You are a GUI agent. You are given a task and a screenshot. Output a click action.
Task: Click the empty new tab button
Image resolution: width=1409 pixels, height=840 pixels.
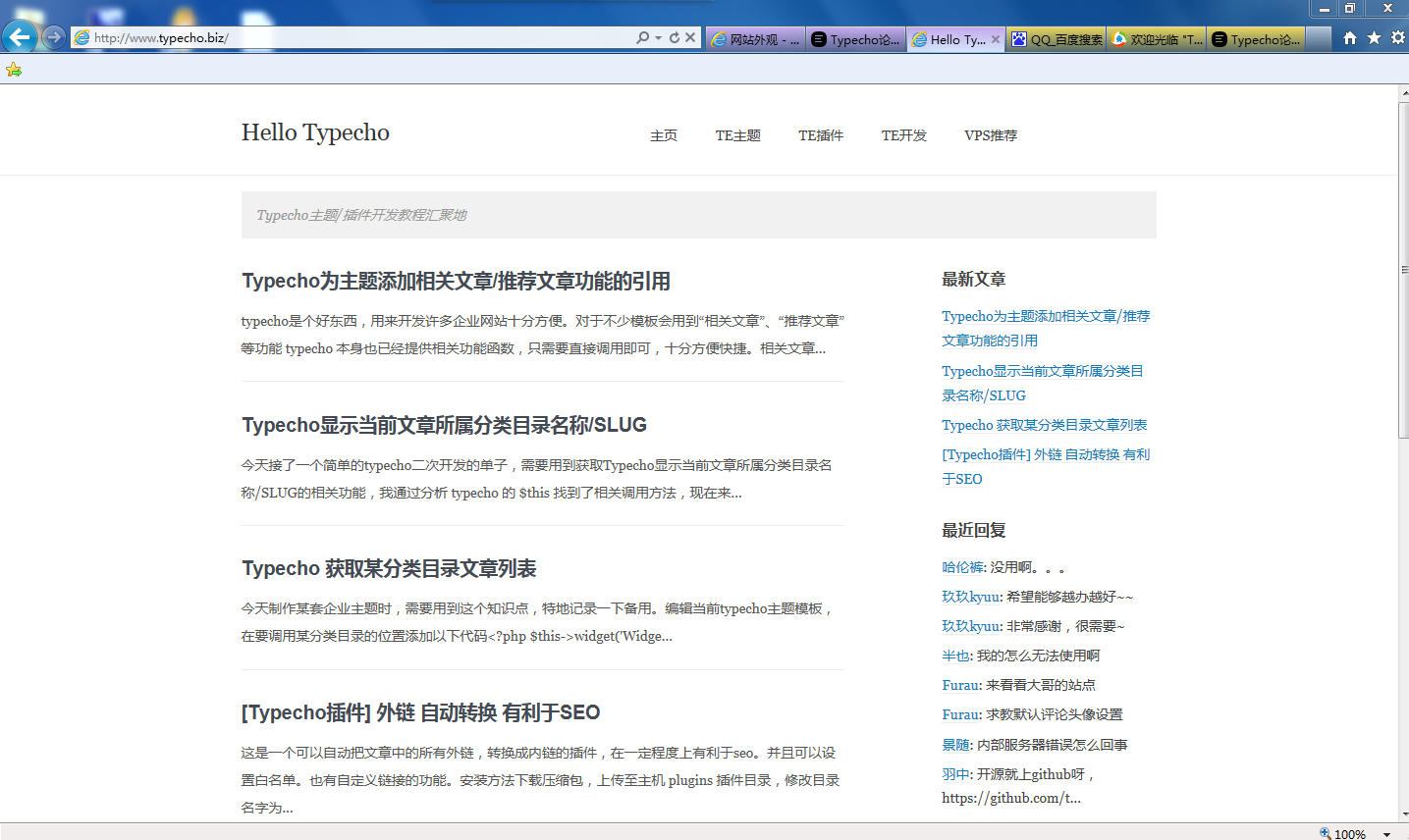pyautogui.click(x=1319, y=39)
